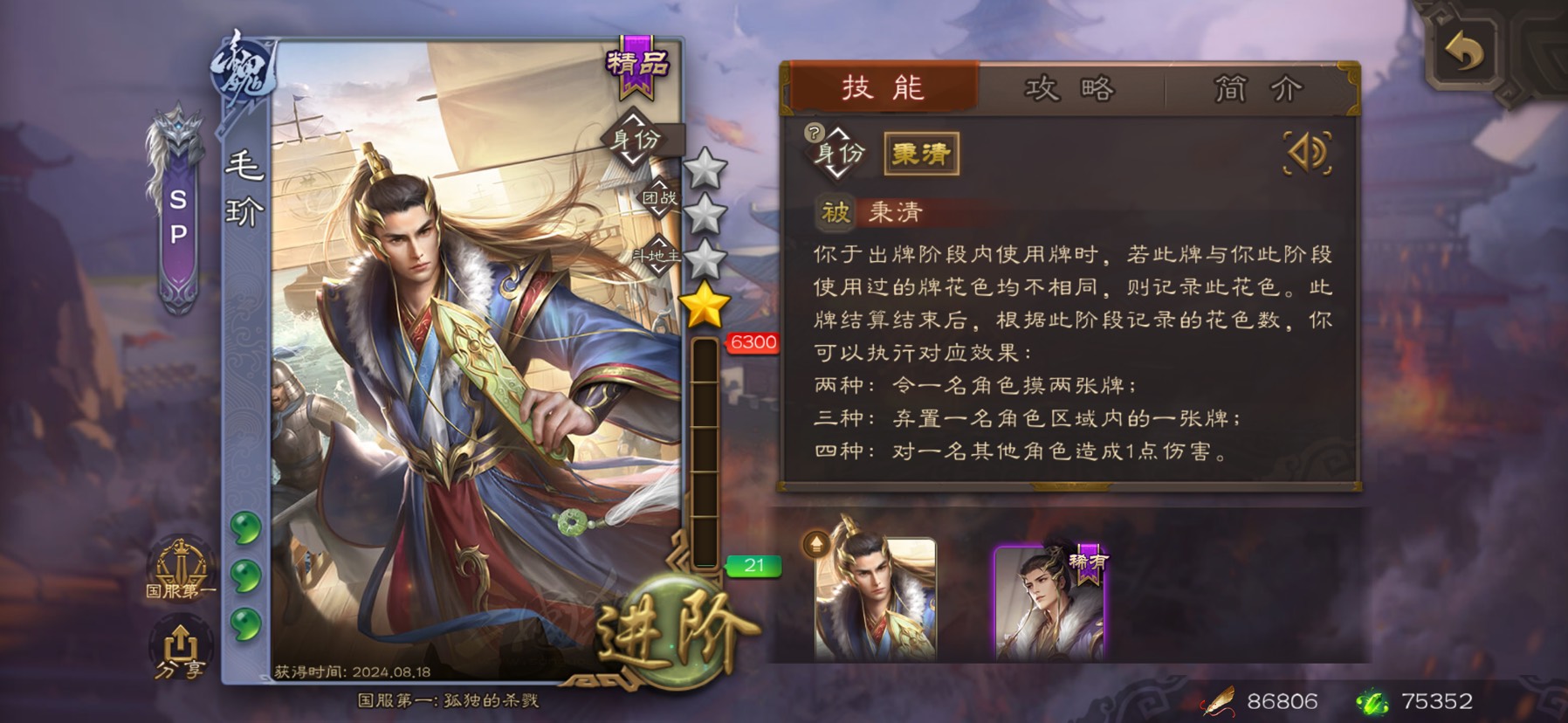Open the 精品 quality ribbon
The height and width of the screenshot is (723, 1568).
click(637, 64)
